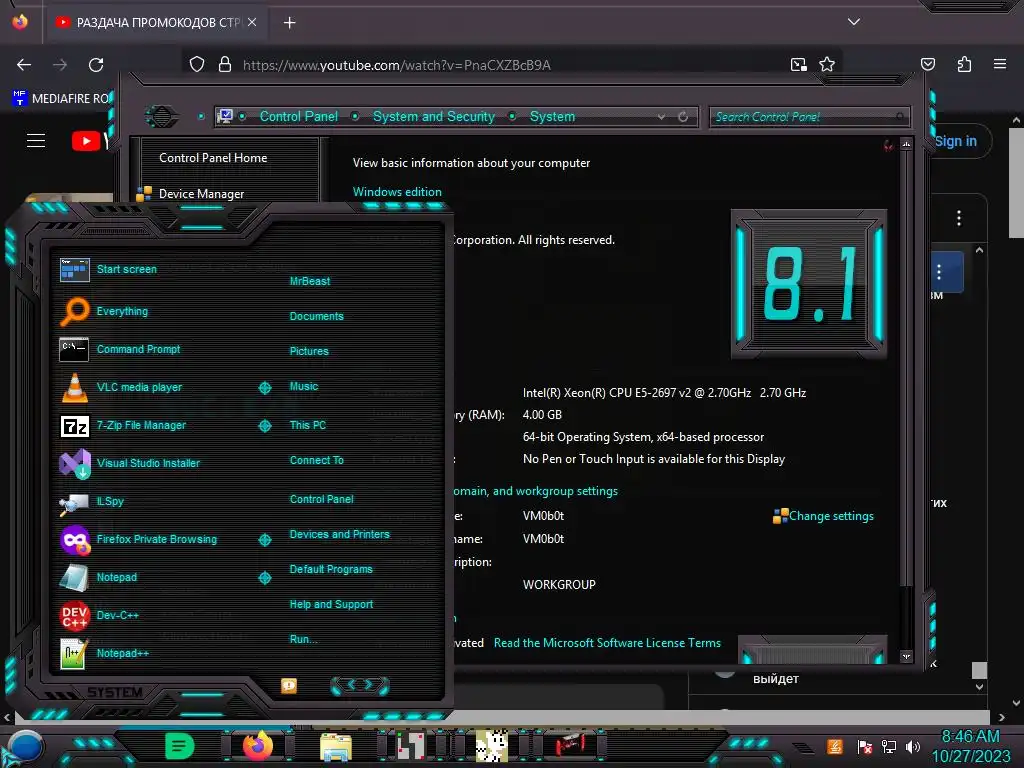The height and width of the screenshot is (768, 1024).
Task: Open MrBeast user folder
Action: (310, 281)
